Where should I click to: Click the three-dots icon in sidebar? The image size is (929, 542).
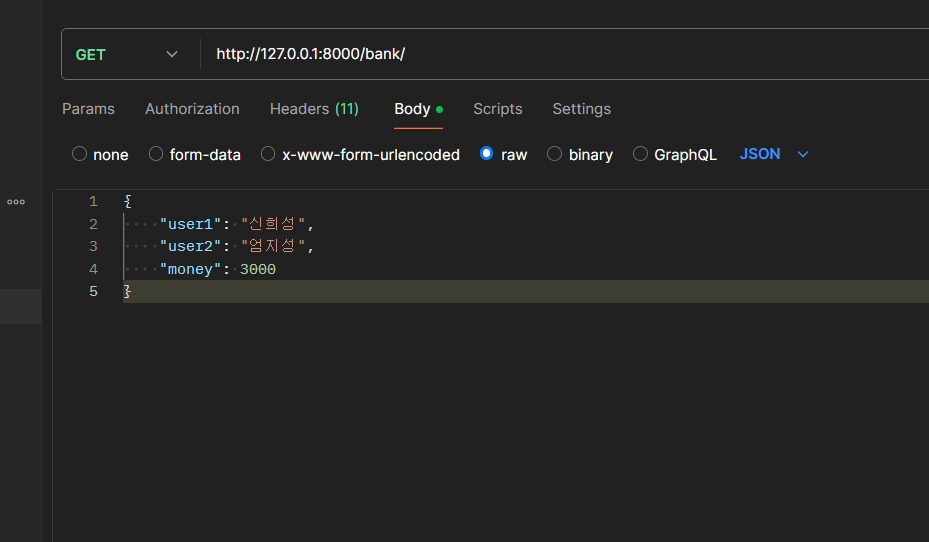click(x=16, y=202)
